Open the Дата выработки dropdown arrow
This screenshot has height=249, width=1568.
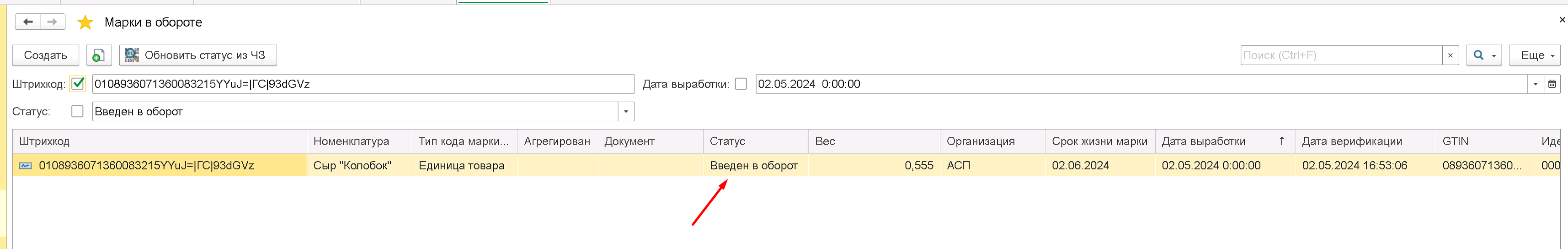[x=1536, y=84]
